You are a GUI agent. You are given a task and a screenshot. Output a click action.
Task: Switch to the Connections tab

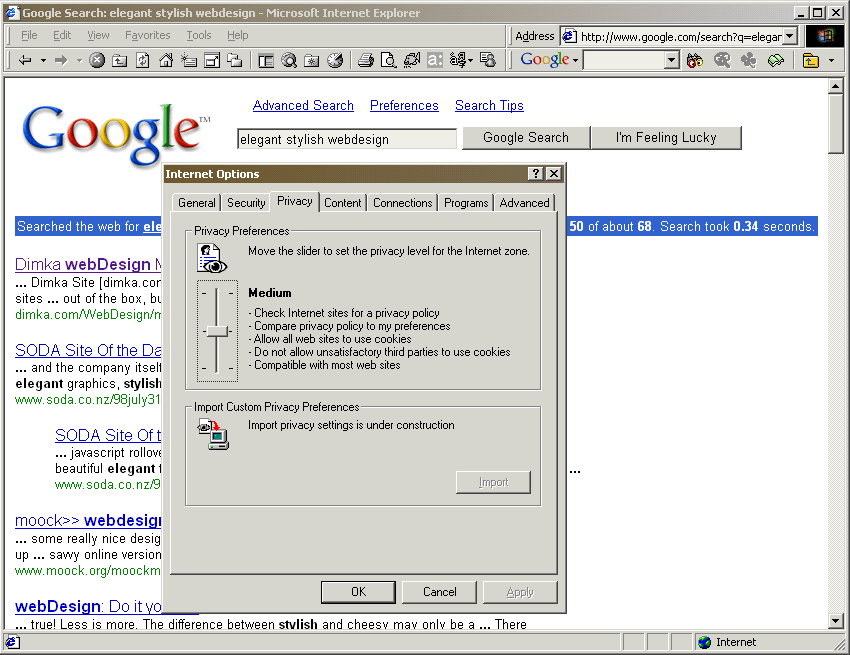pyautogui.click(x=402, y=203)
